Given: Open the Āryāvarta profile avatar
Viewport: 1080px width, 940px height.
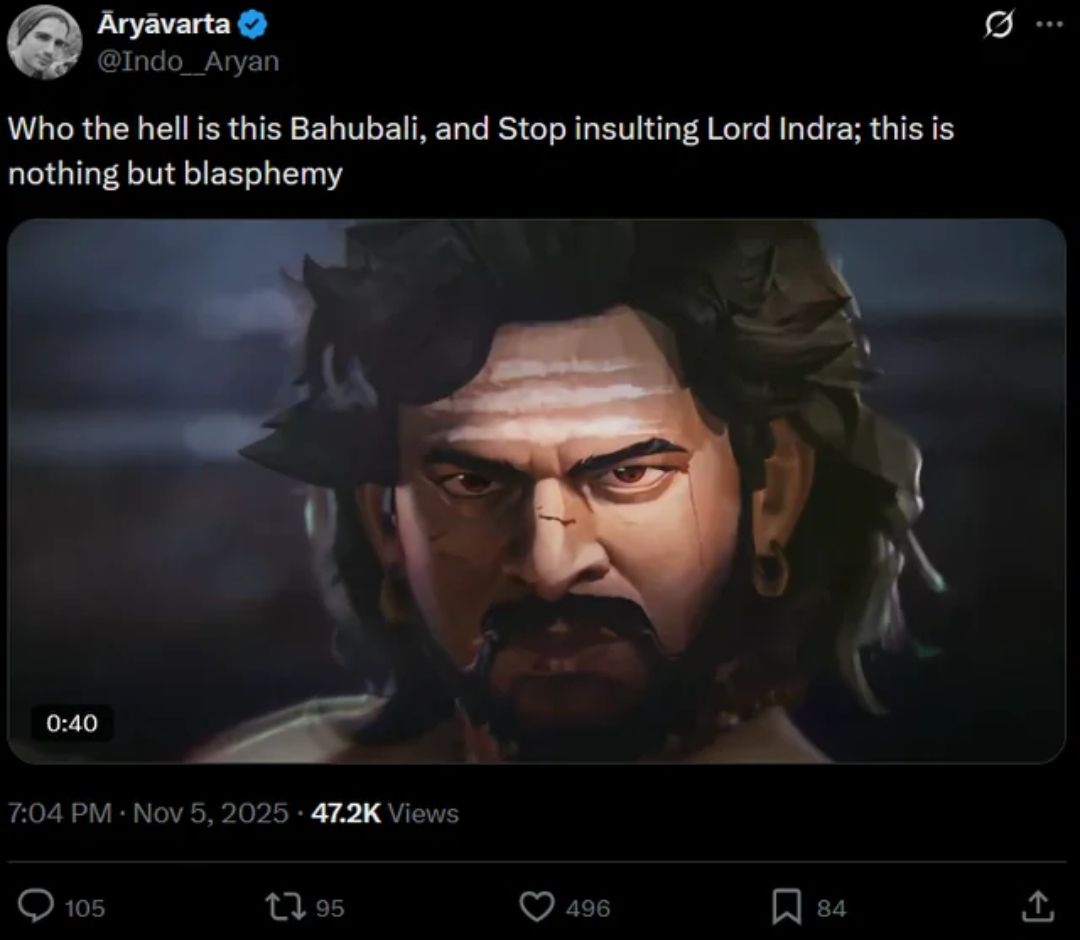Looking at the screenshot, I should tap(45, 42).
